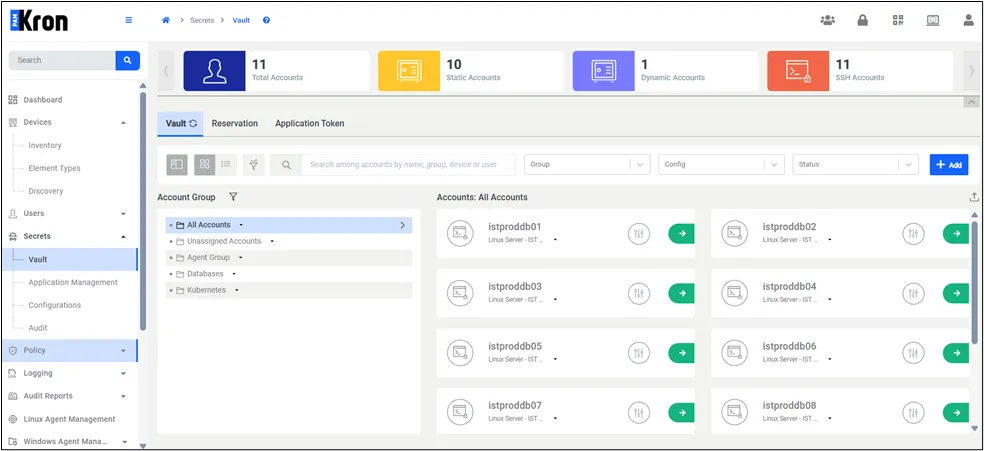Go to home via breadcrumb house icon
Screen dimensions: 984x451
click(166, 20)
